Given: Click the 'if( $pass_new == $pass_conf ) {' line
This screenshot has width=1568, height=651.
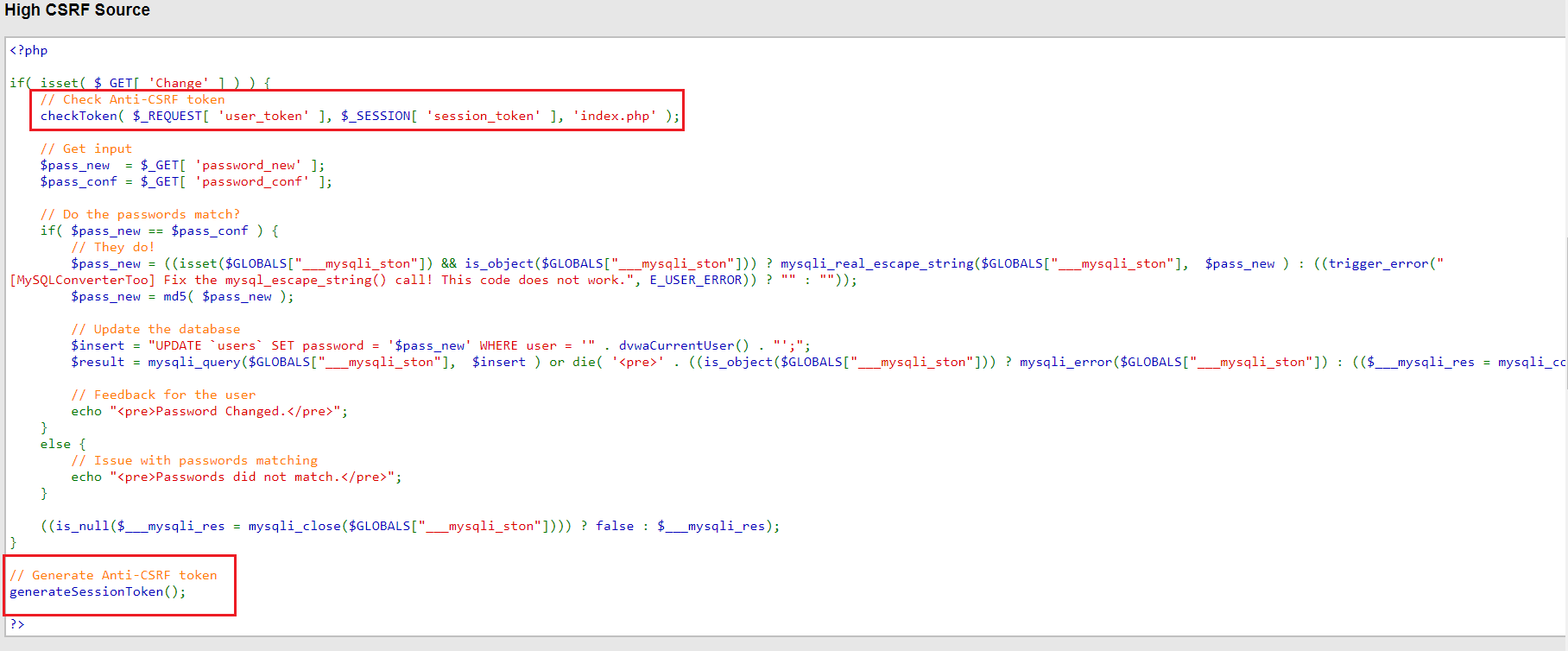Looking at the screenshot, I should (x=159, y=231).
